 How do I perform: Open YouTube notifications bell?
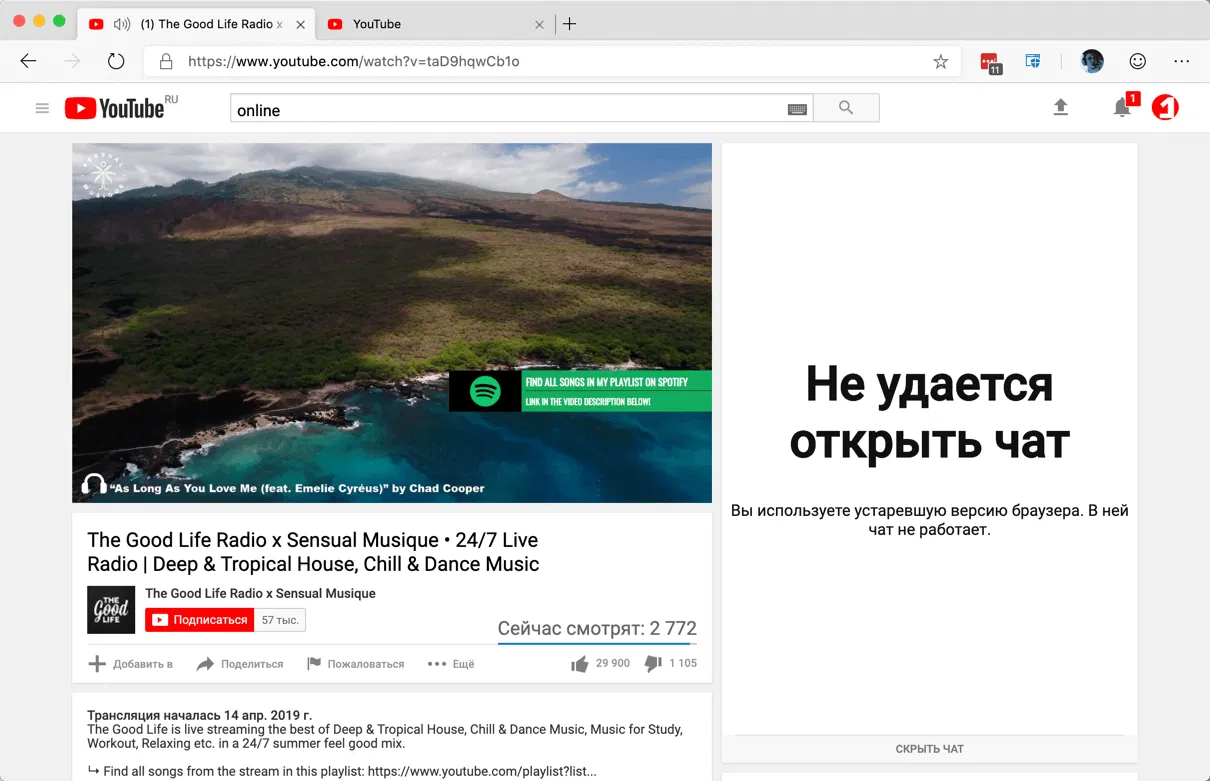(x=1122, y=108)
